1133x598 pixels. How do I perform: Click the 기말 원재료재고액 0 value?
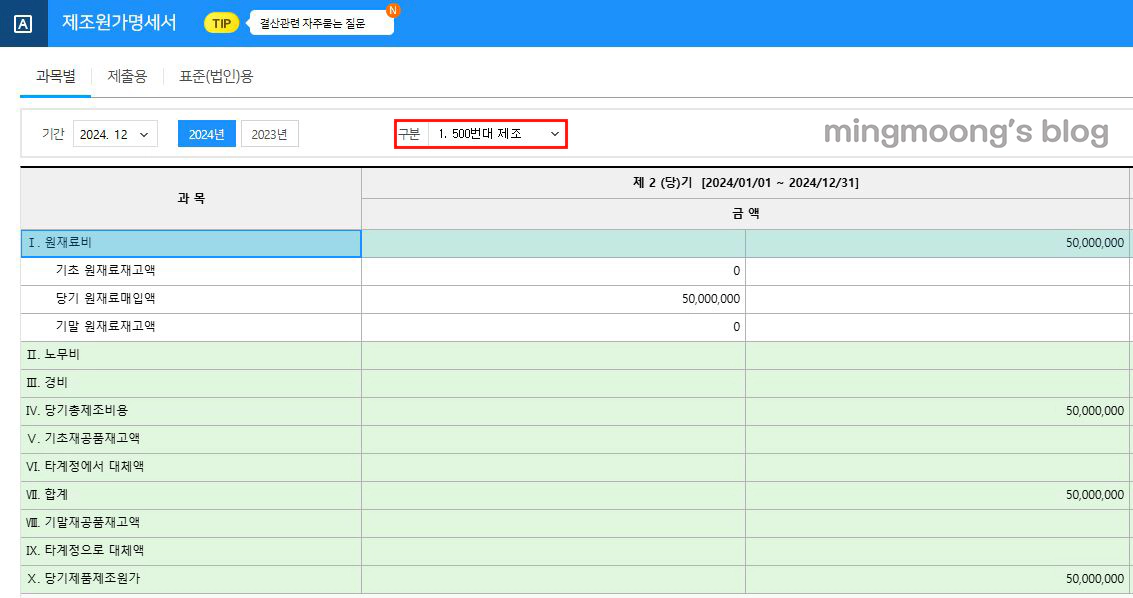click(736, 327)
